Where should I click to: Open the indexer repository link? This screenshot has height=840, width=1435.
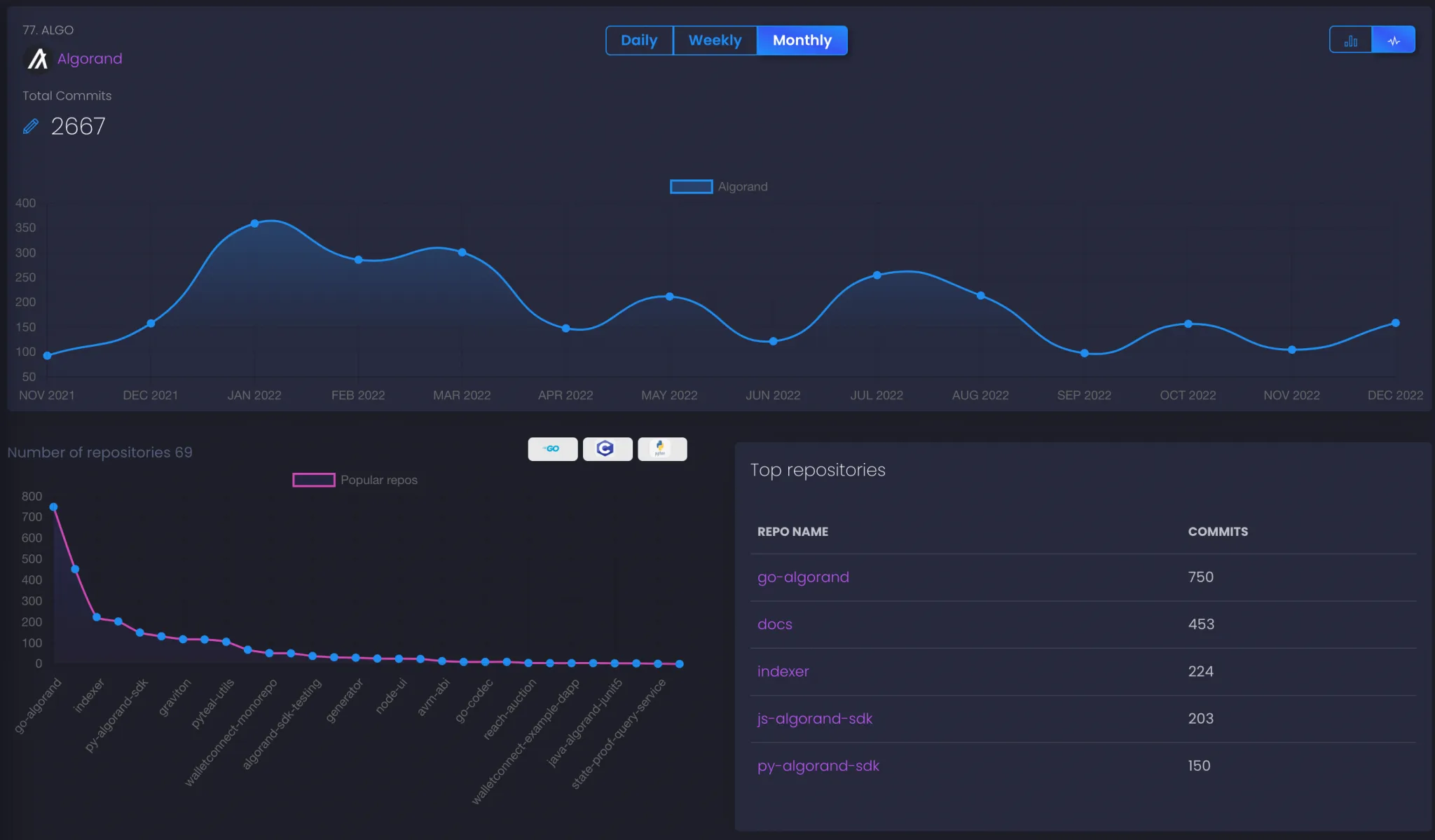pyautogui.click(x=783, y=671)
